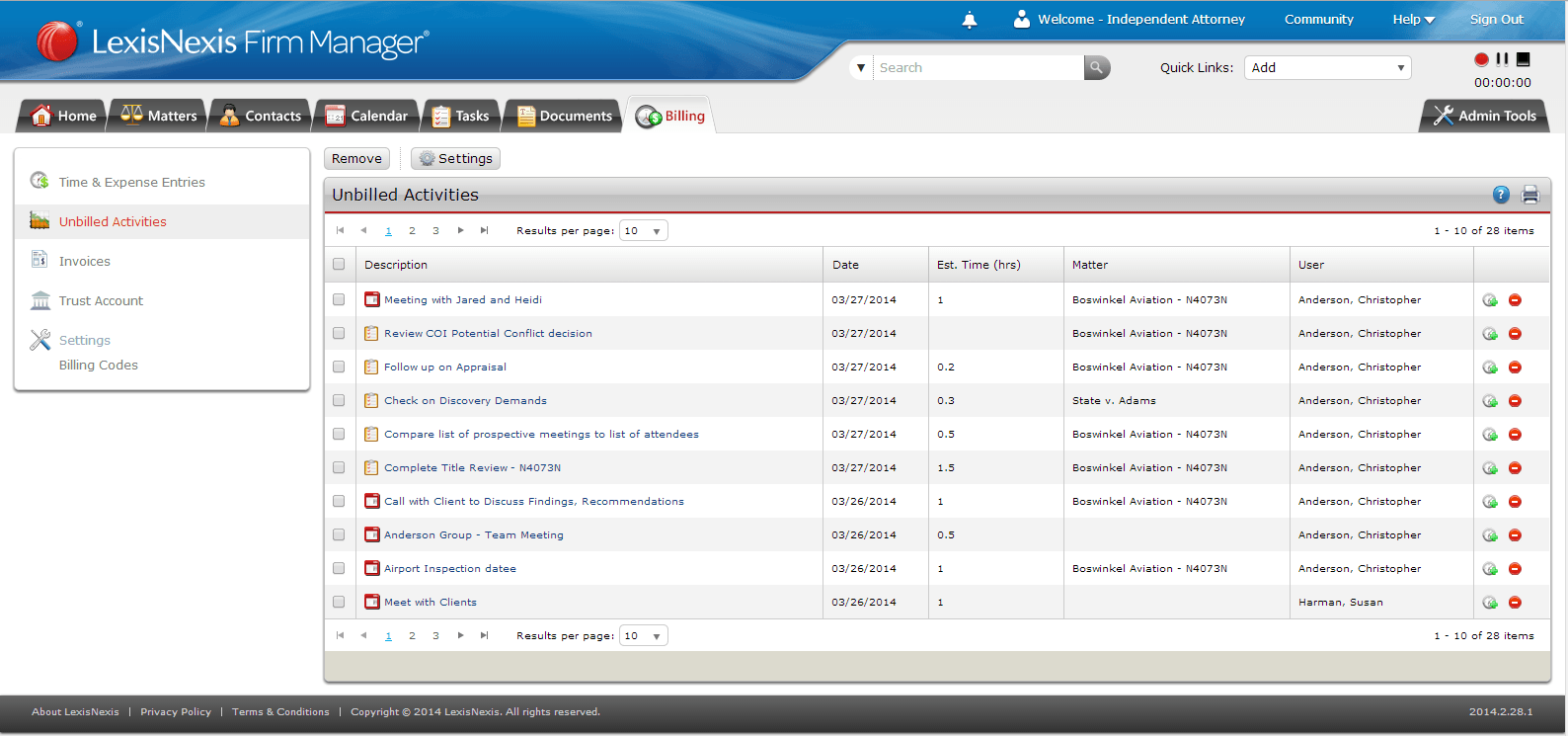Open Trust Account in the sidebar
1568x736 pixels.
[x=101, y=300]
